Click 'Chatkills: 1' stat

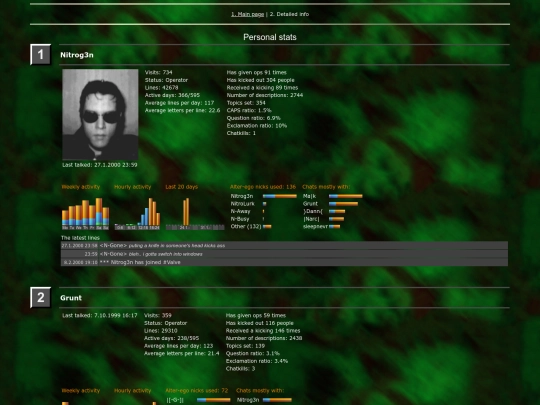[x=241, y=133]
